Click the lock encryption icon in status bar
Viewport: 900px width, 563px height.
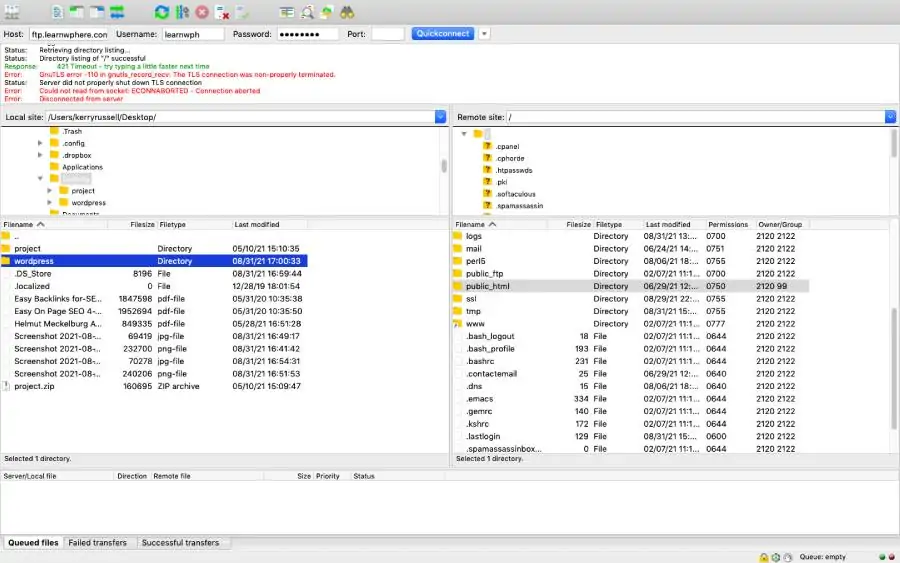point(763,557)
